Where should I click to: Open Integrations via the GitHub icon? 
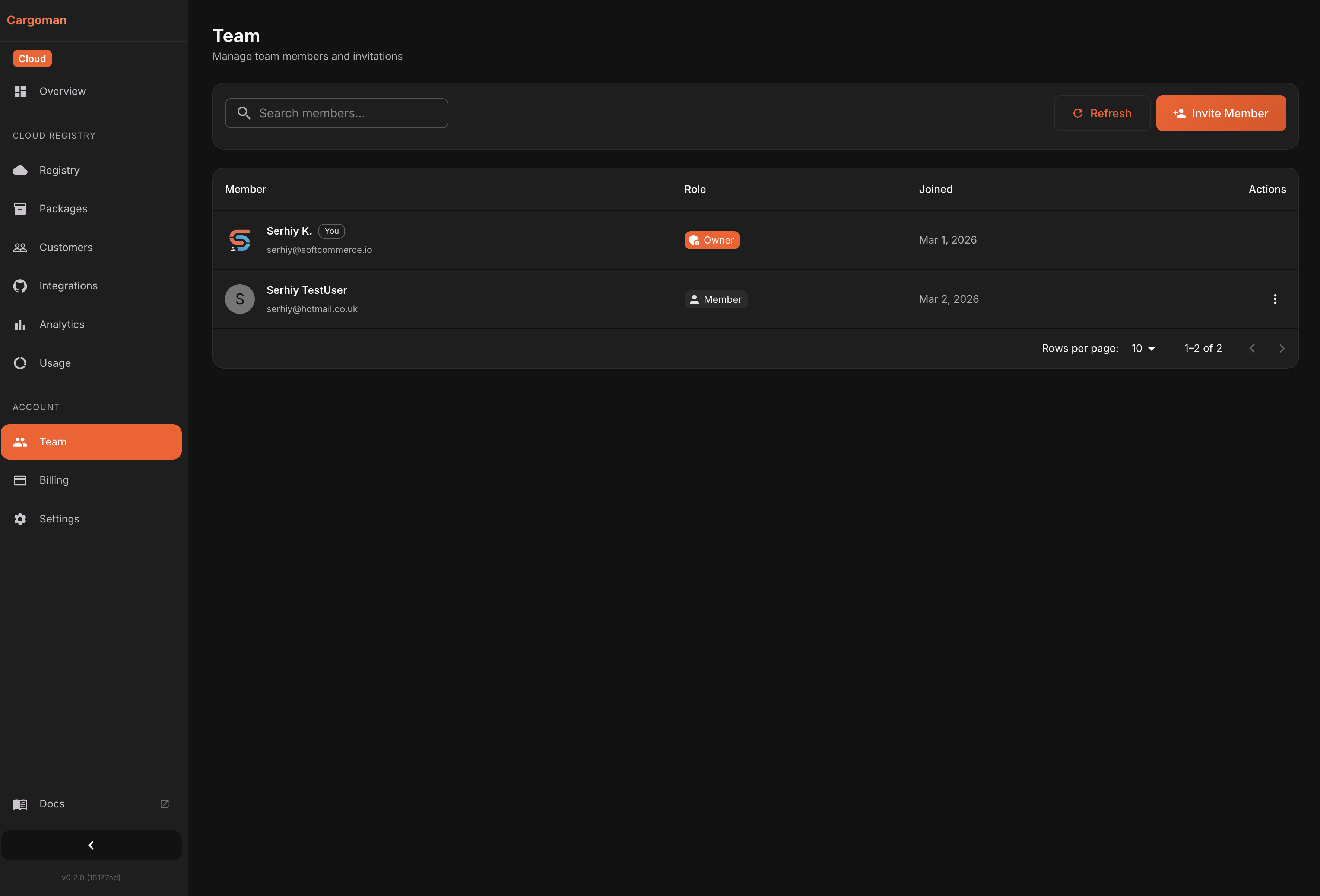[x=20, y=286]
